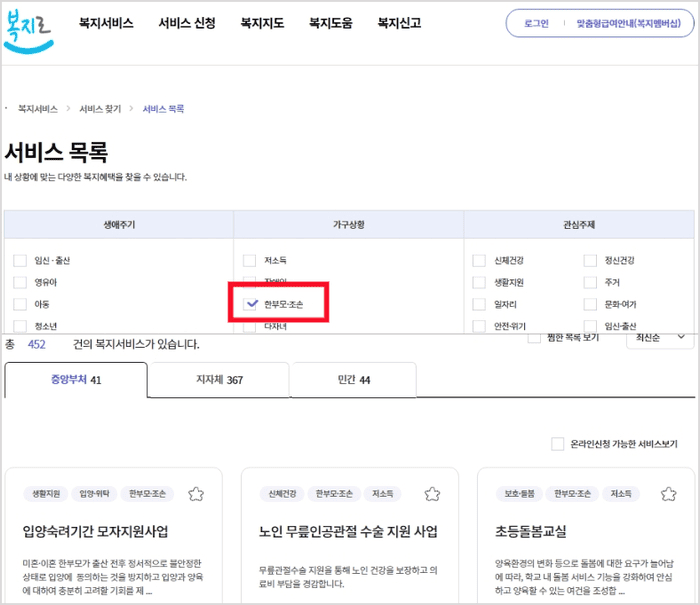700x605 pixels.
Task: Switch to the 지자체 367 tab
Action: pos(219,380)
